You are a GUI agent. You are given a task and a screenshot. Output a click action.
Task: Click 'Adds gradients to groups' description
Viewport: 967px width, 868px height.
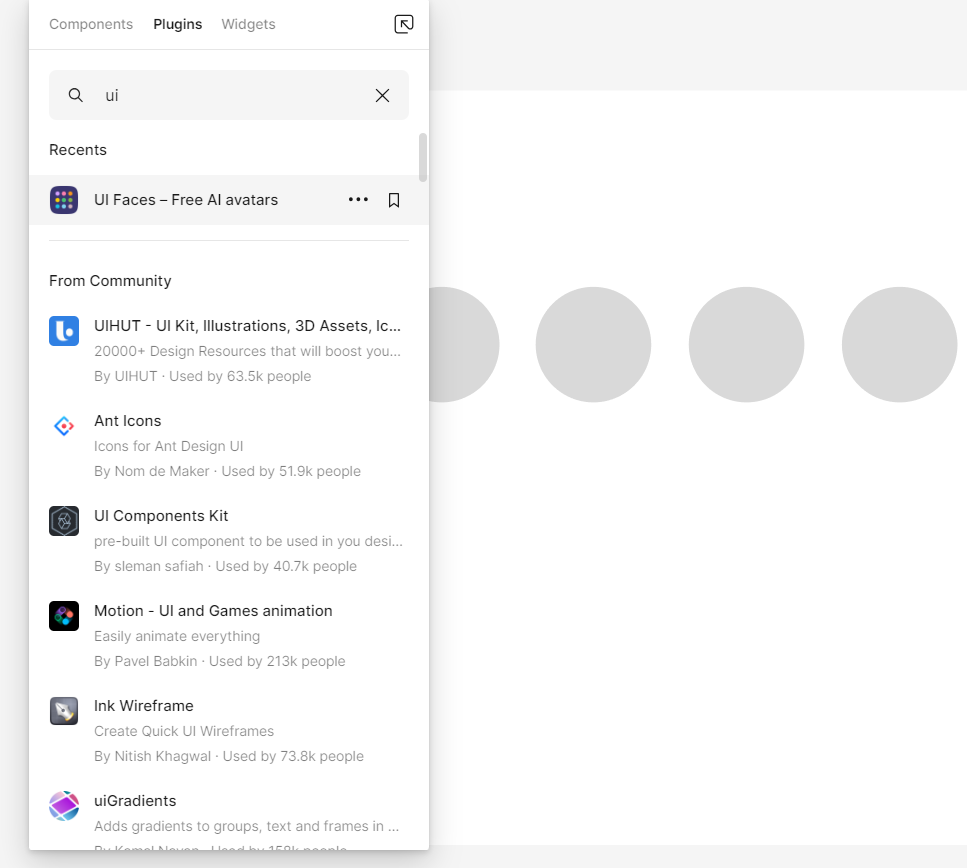point(246,826)
